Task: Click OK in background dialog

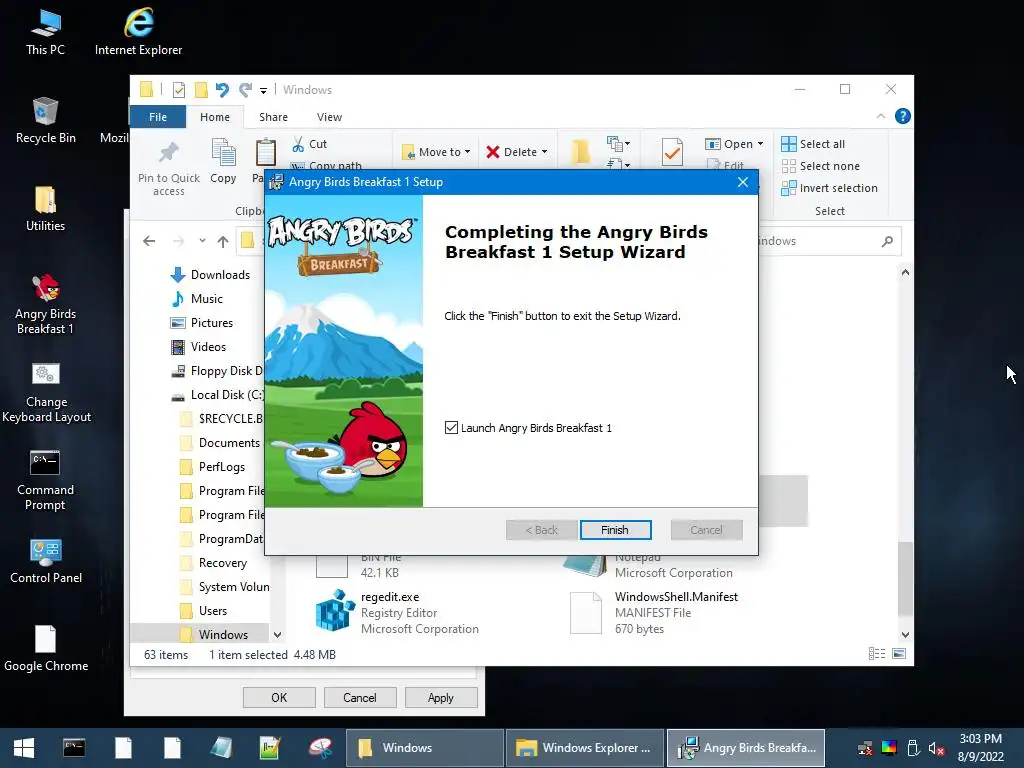Action: 279,697
